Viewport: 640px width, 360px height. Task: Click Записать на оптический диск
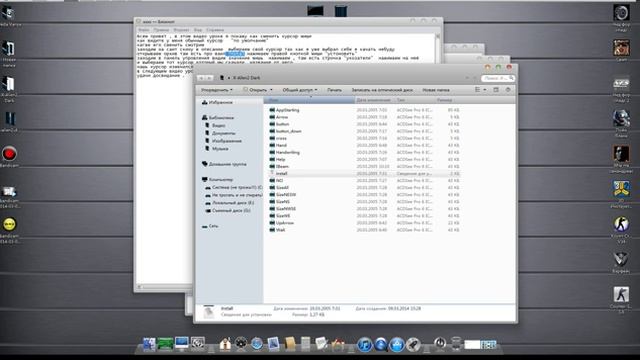click(382, 90)
